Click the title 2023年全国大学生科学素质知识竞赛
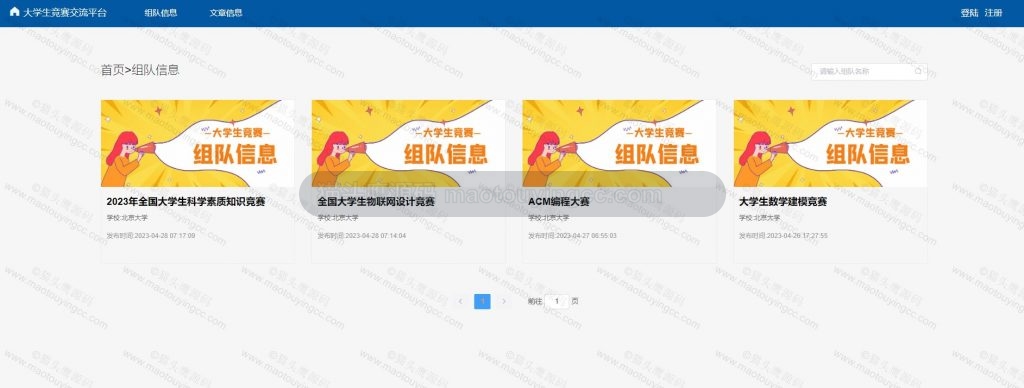 click(x=185, y=202)
